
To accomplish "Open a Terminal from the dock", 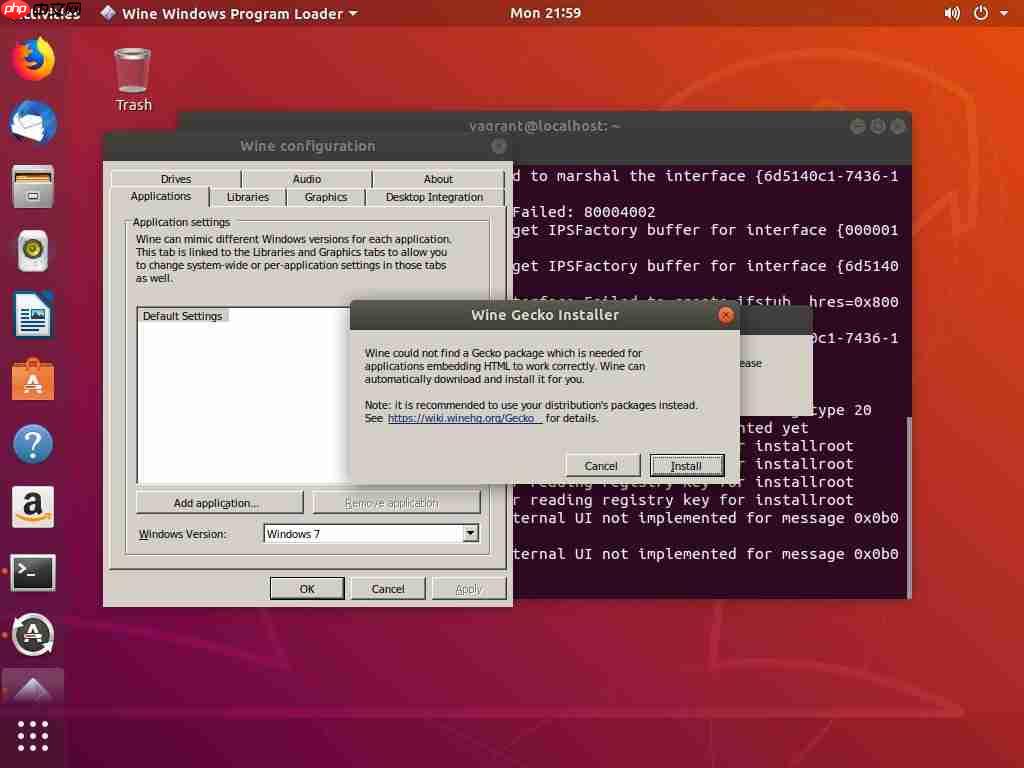I will (x=33, y=572).
